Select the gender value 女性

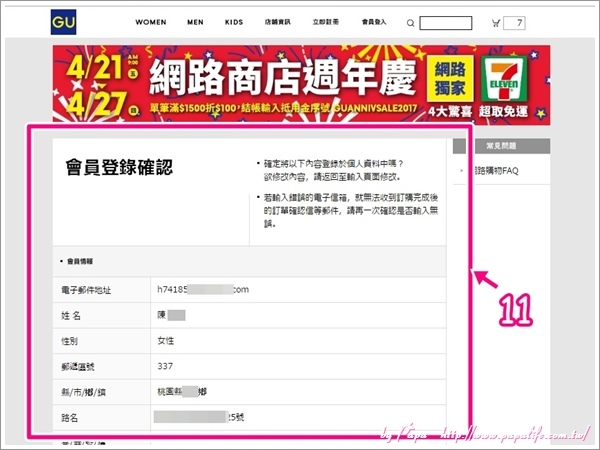tap(166, 341)
